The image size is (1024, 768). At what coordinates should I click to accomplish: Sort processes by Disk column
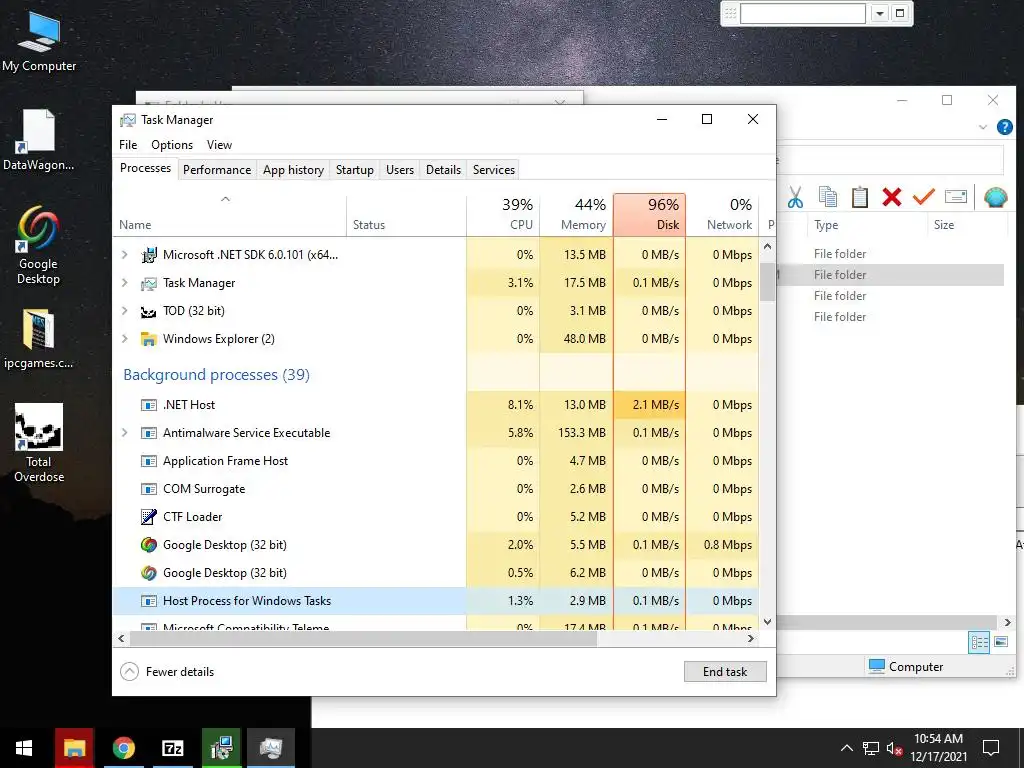coord(650,215)
